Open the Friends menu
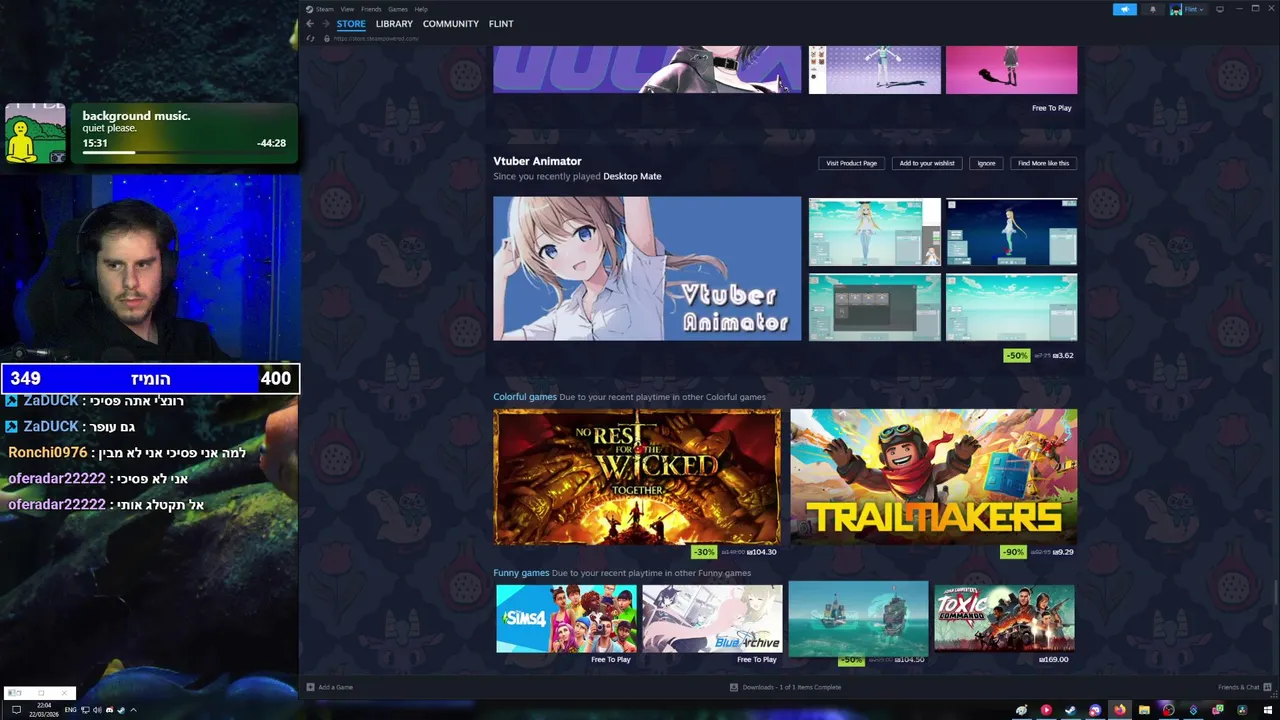 [x=371, y=9]
